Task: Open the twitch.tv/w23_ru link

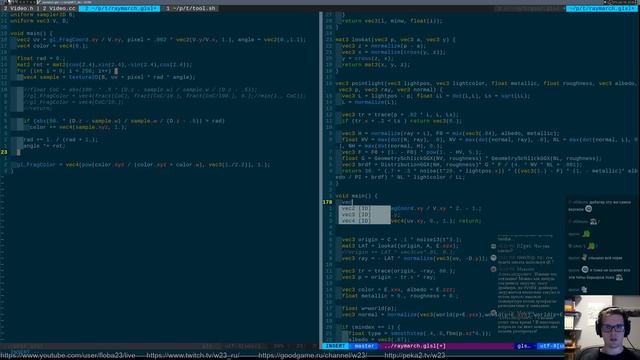Action: tap(193, 356)
